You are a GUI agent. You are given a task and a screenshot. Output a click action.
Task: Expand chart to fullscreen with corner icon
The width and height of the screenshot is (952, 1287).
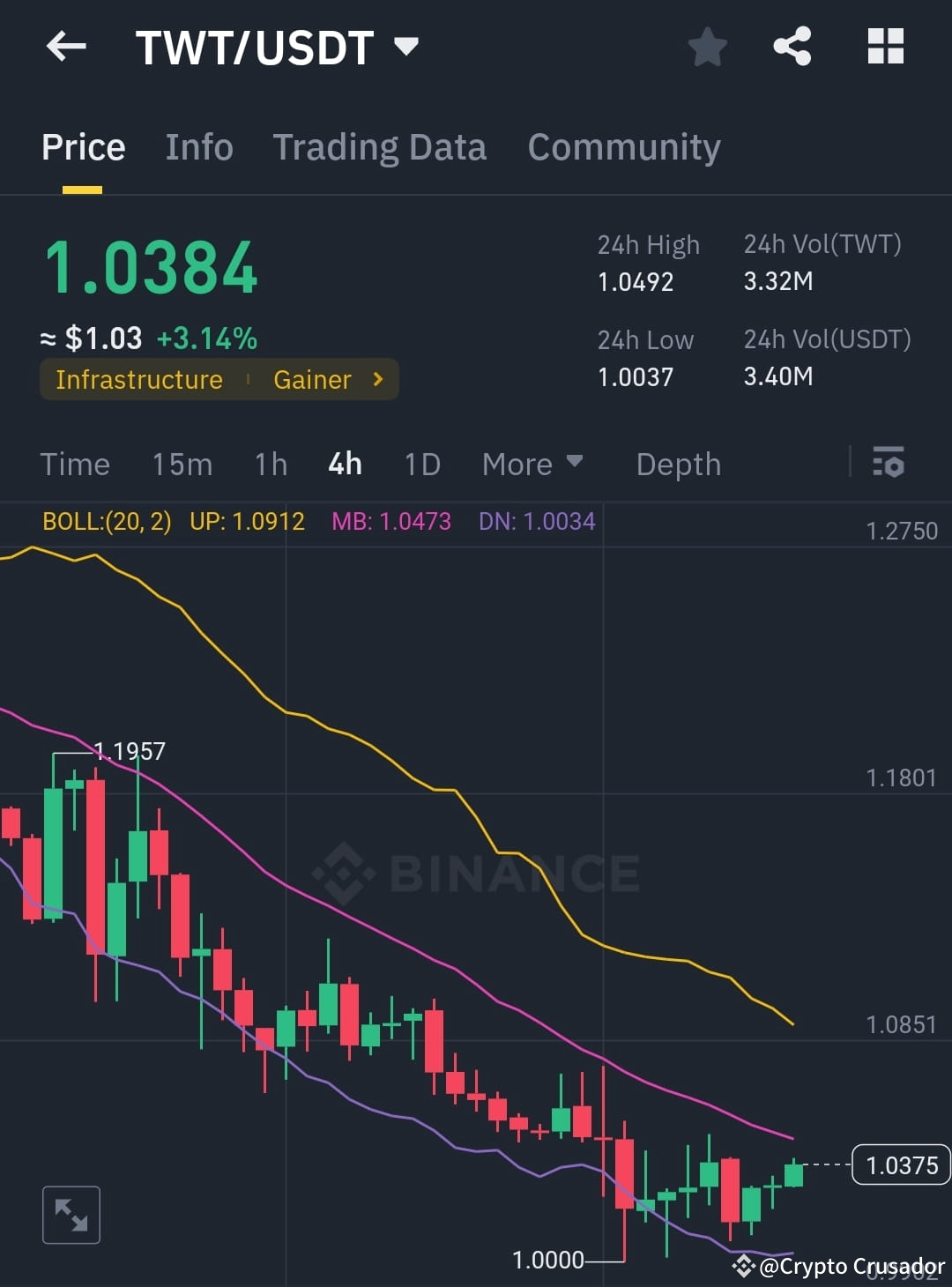click(71, 1215)
